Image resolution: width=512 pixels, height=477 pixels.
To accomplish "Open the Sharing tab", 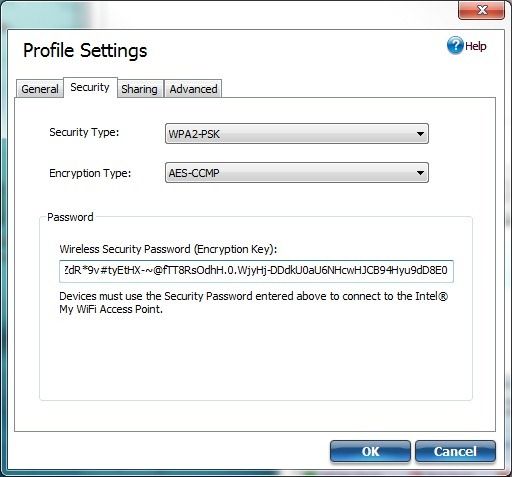I will 139,89.
